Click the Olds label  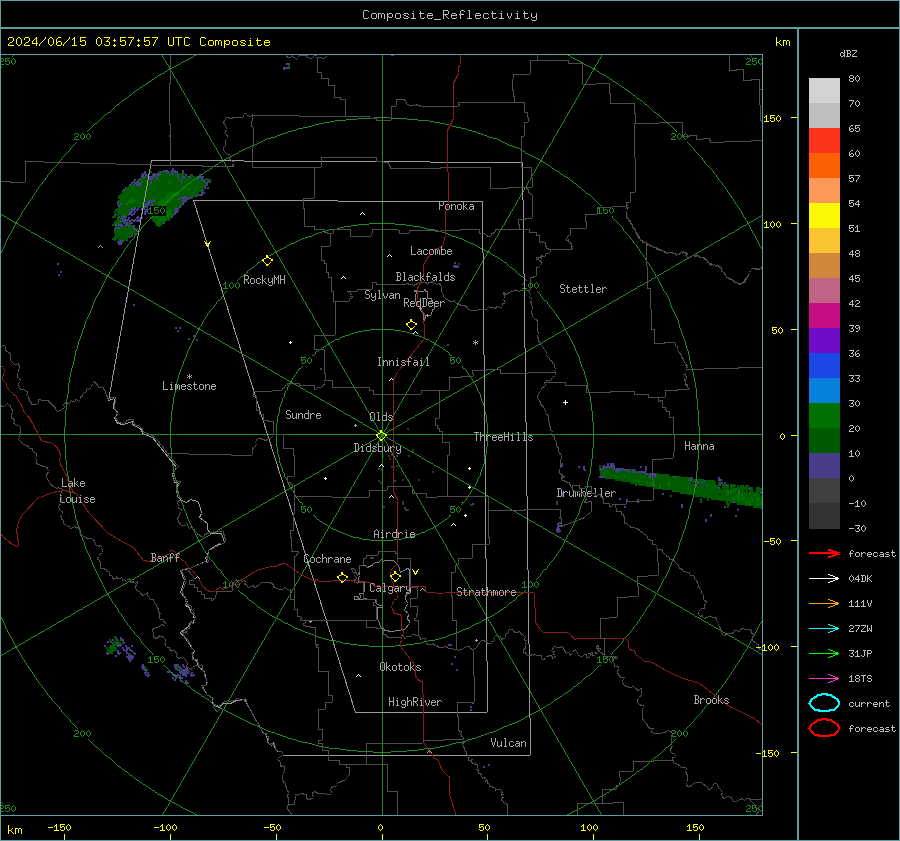coord(381,417)
